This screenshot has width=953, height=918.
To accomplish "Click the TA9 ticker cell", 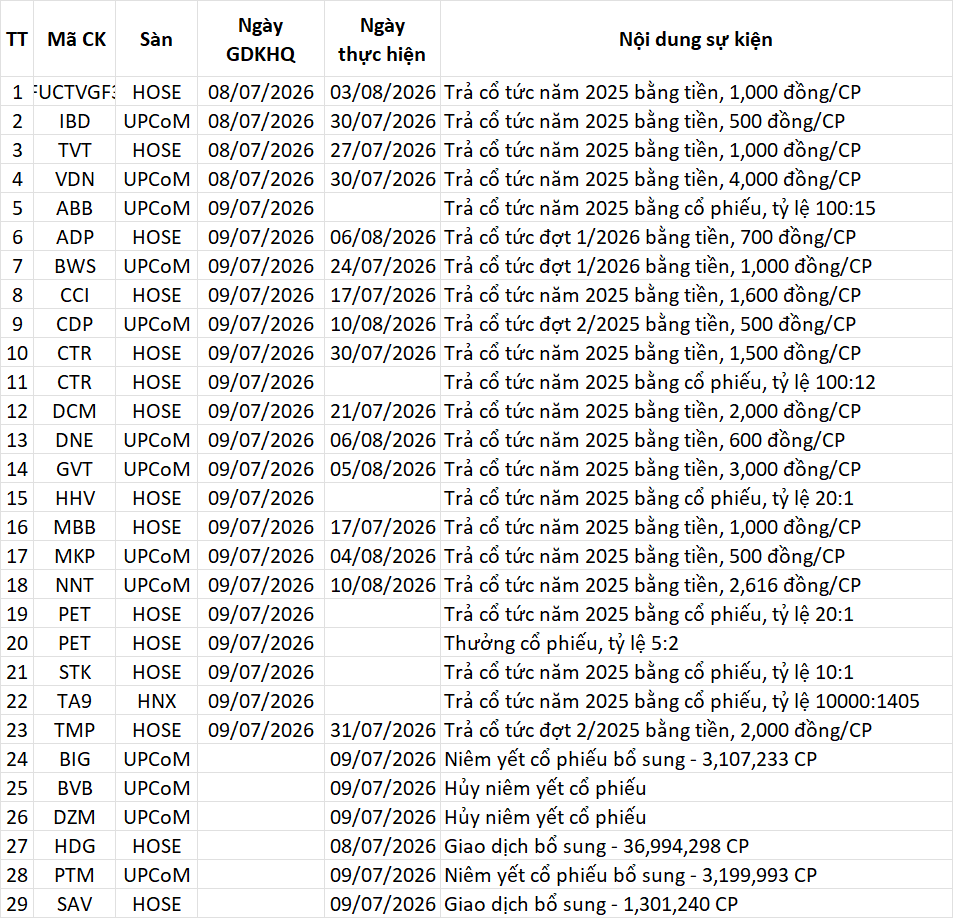I will (x=75, y=701).
